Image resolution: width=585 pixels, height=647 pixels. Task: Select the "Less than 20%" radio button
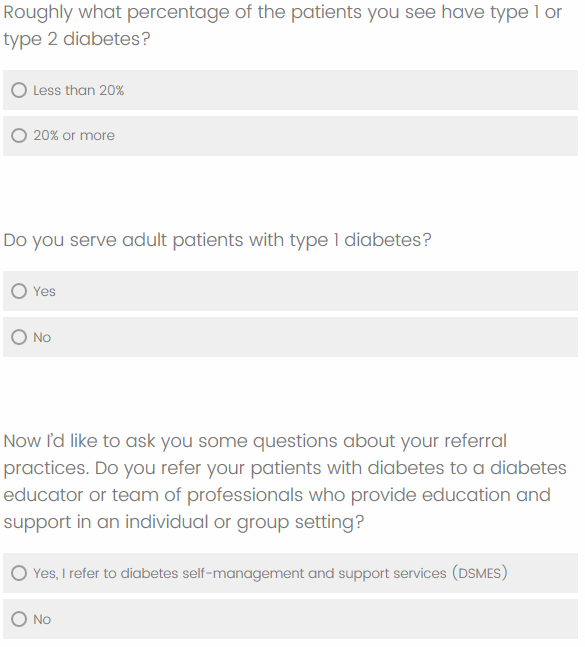pyautogui.click(x=19, y=90)
